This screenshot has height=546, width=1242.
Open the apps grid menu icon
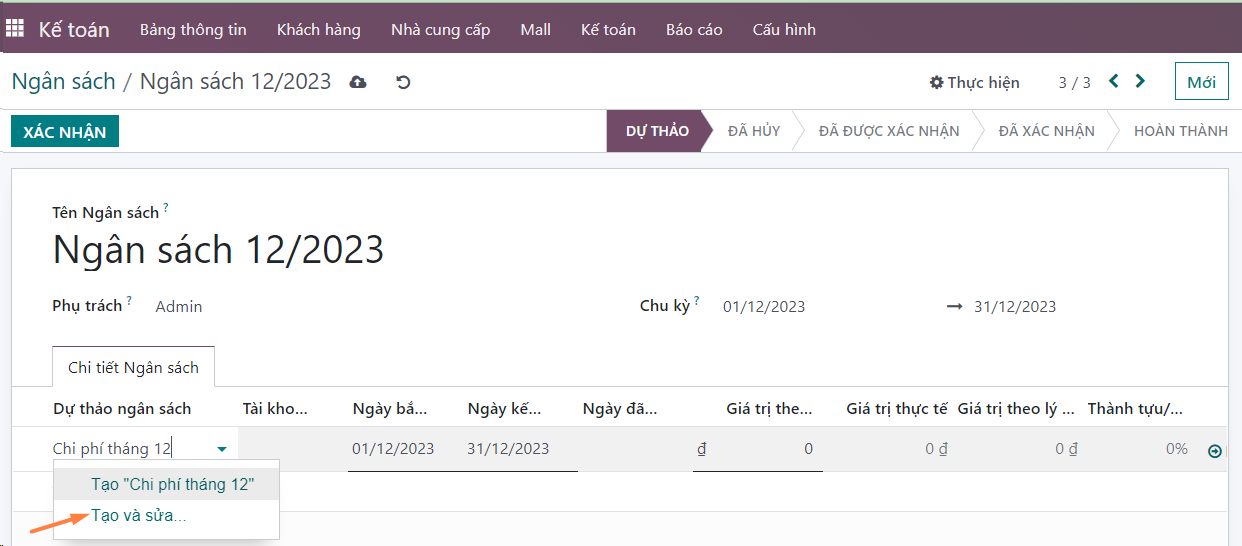(15, 29)
